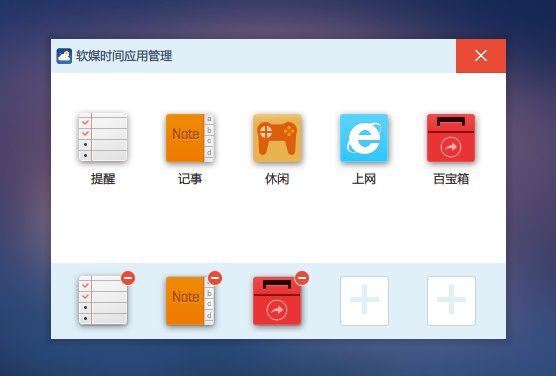Select the 记事 Note icon in the top row

(x=190, y=138)
